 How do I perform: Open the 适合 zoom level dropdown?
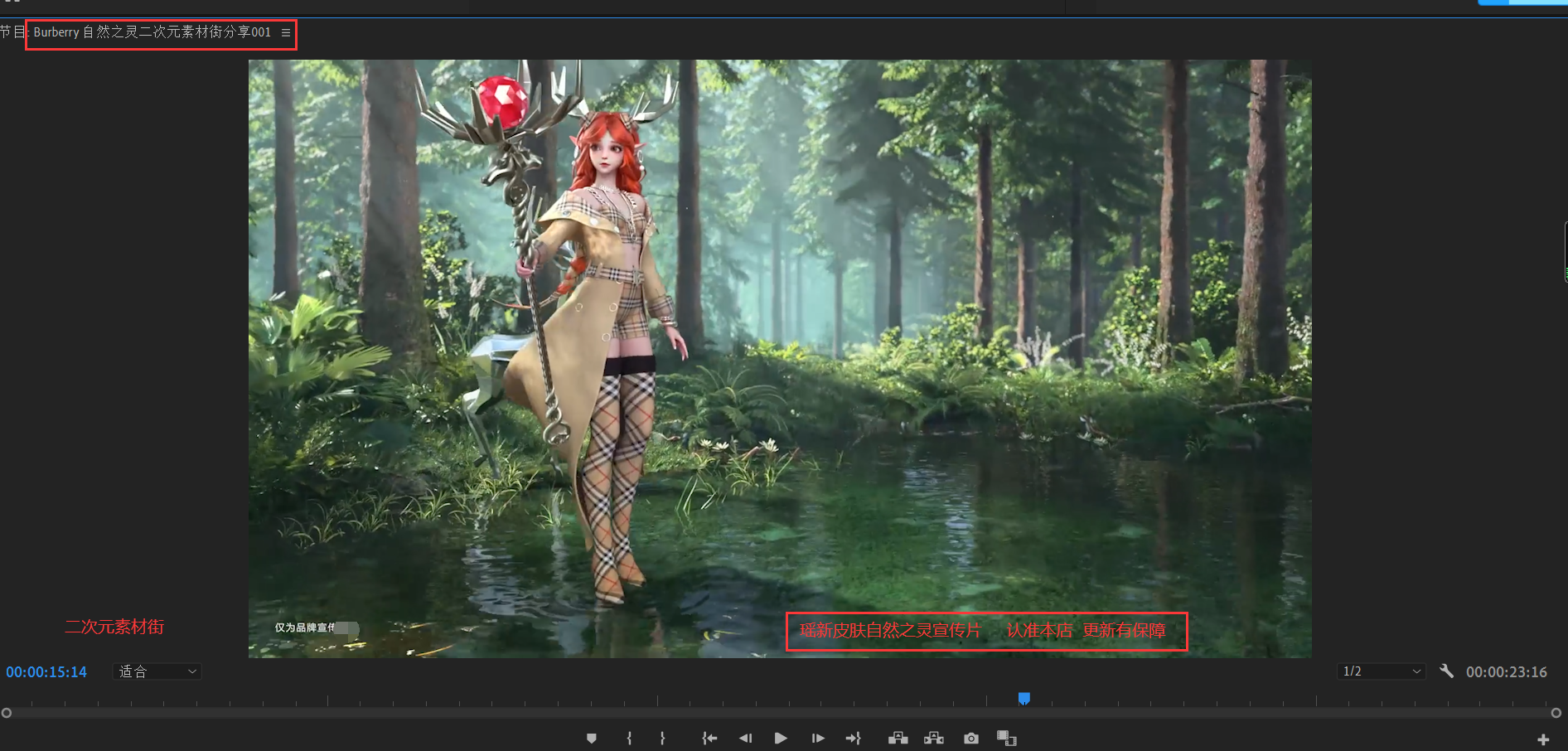point(157,671)
